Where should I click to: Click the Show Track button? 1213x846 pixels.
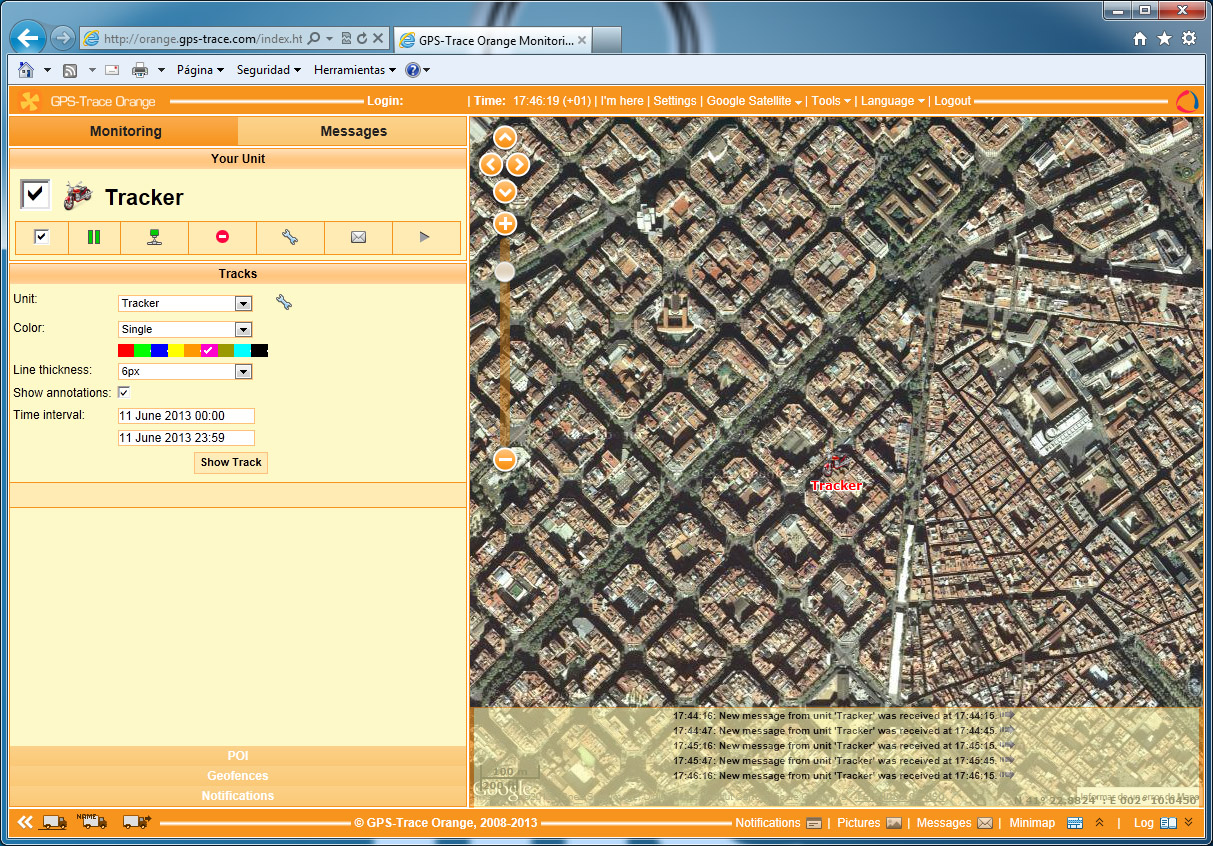(231, 462)
